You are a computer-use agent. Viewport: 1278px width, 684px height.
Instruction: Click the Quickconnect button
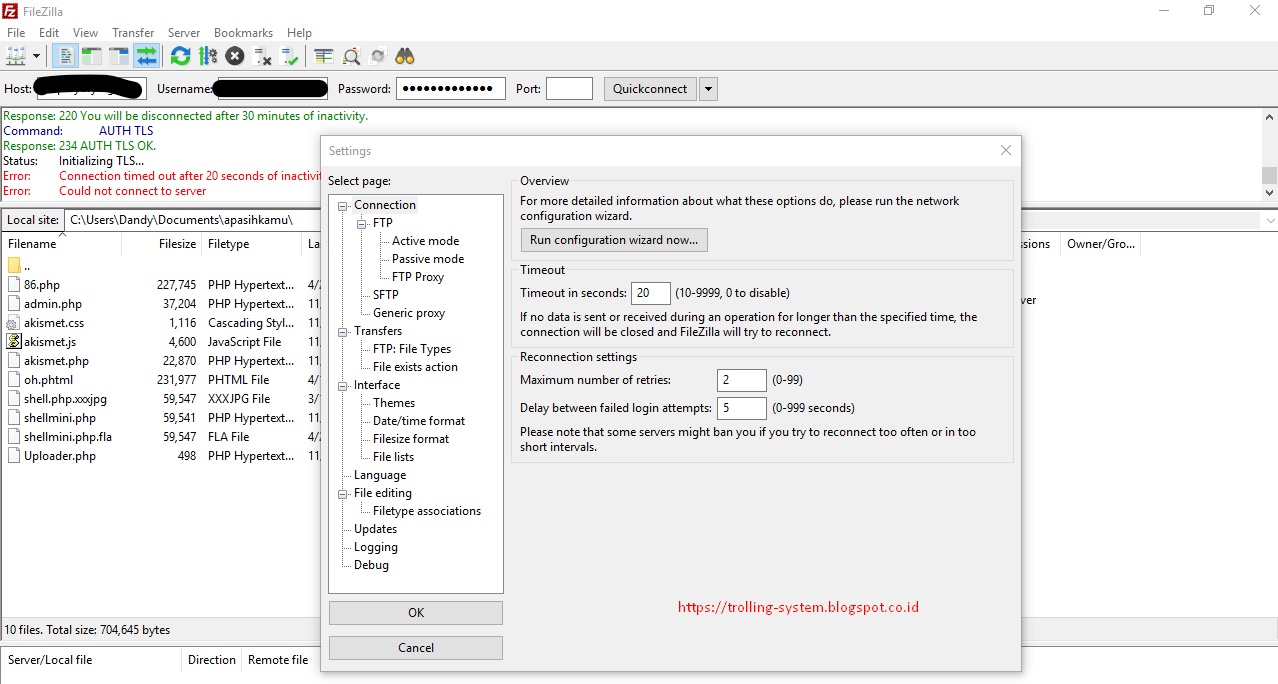(650, 89)
